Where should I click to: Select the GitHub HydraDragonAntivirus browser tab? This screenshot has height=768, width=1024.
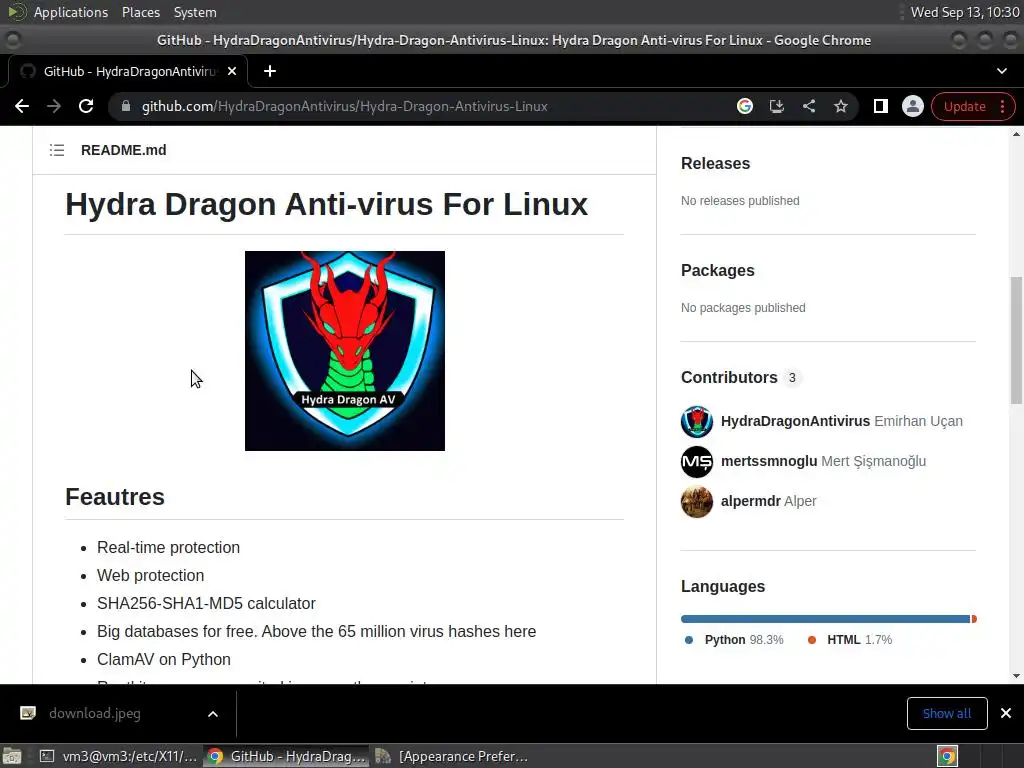[x=128, y=71]
